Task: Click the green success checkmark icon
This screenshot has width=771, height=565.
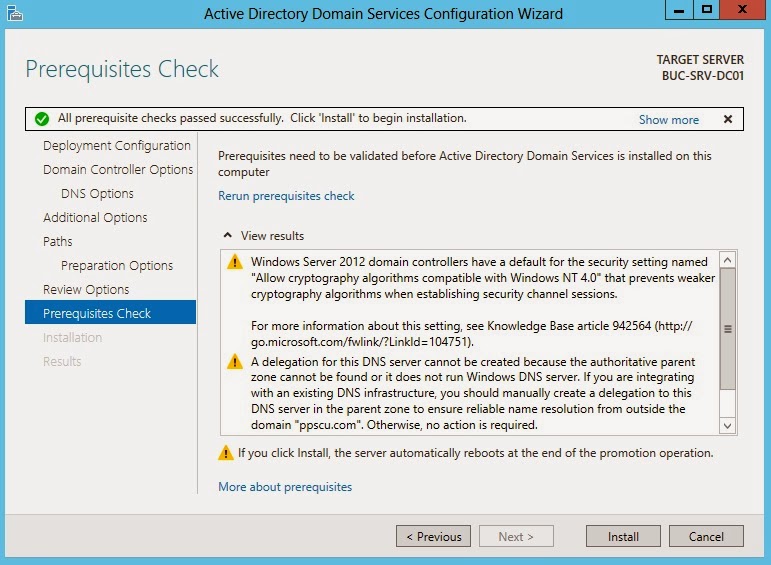Action: [x=42, y=119]
